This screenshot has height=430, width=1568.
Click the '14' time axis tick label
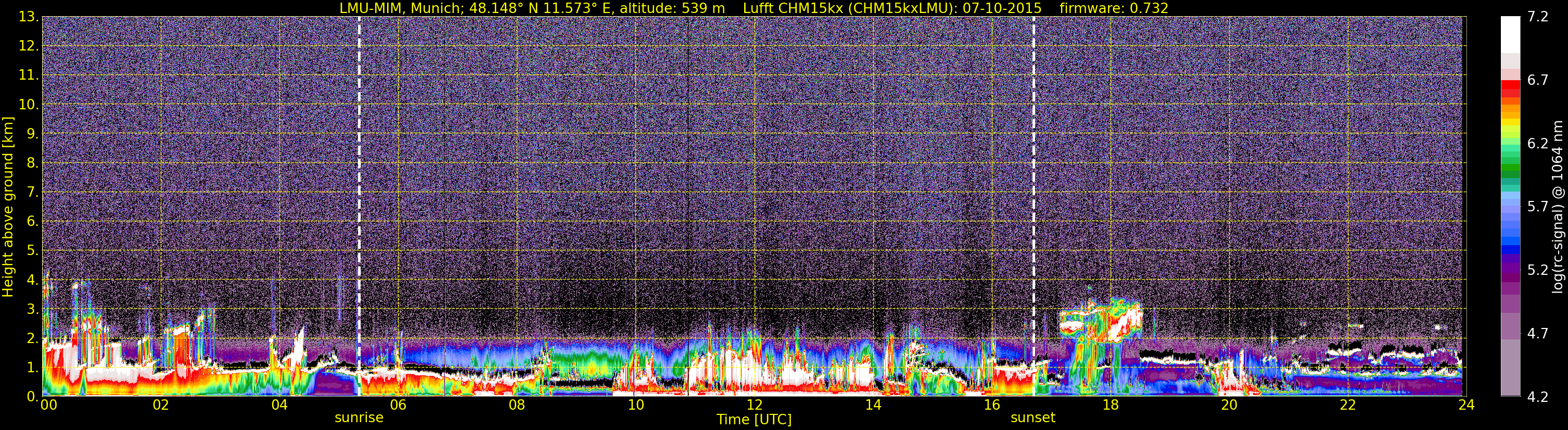pos(873,405)
